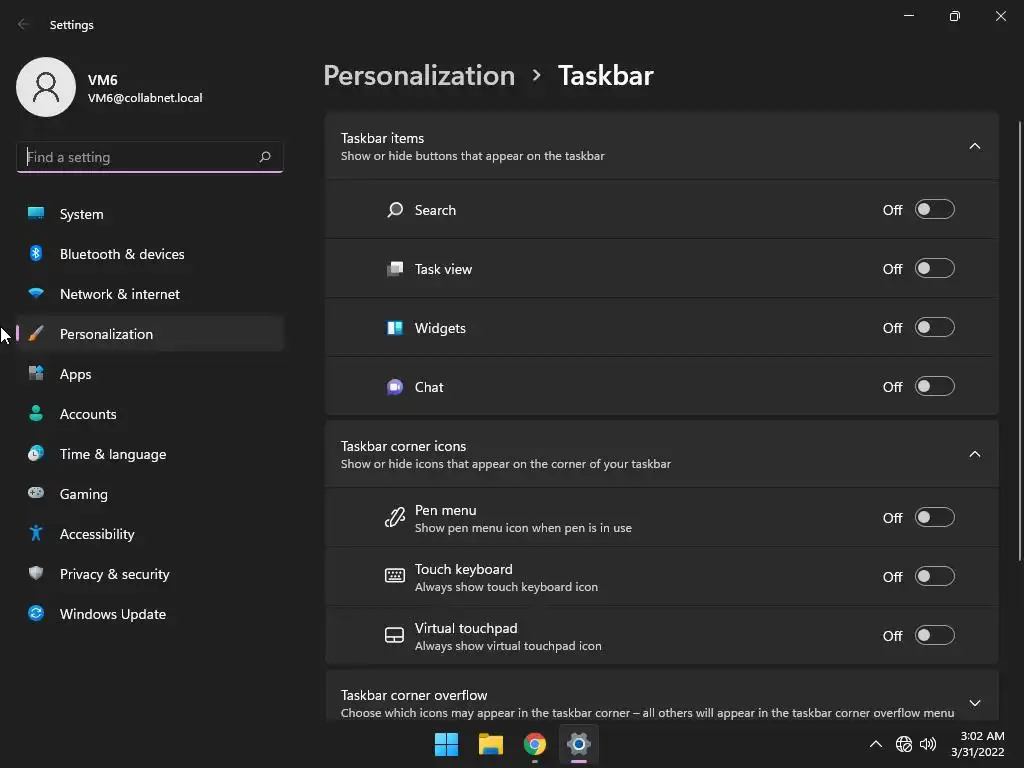Open the Start menu from the taskbar
Viewport: 1024px width, 768px height.
(446, 744)
